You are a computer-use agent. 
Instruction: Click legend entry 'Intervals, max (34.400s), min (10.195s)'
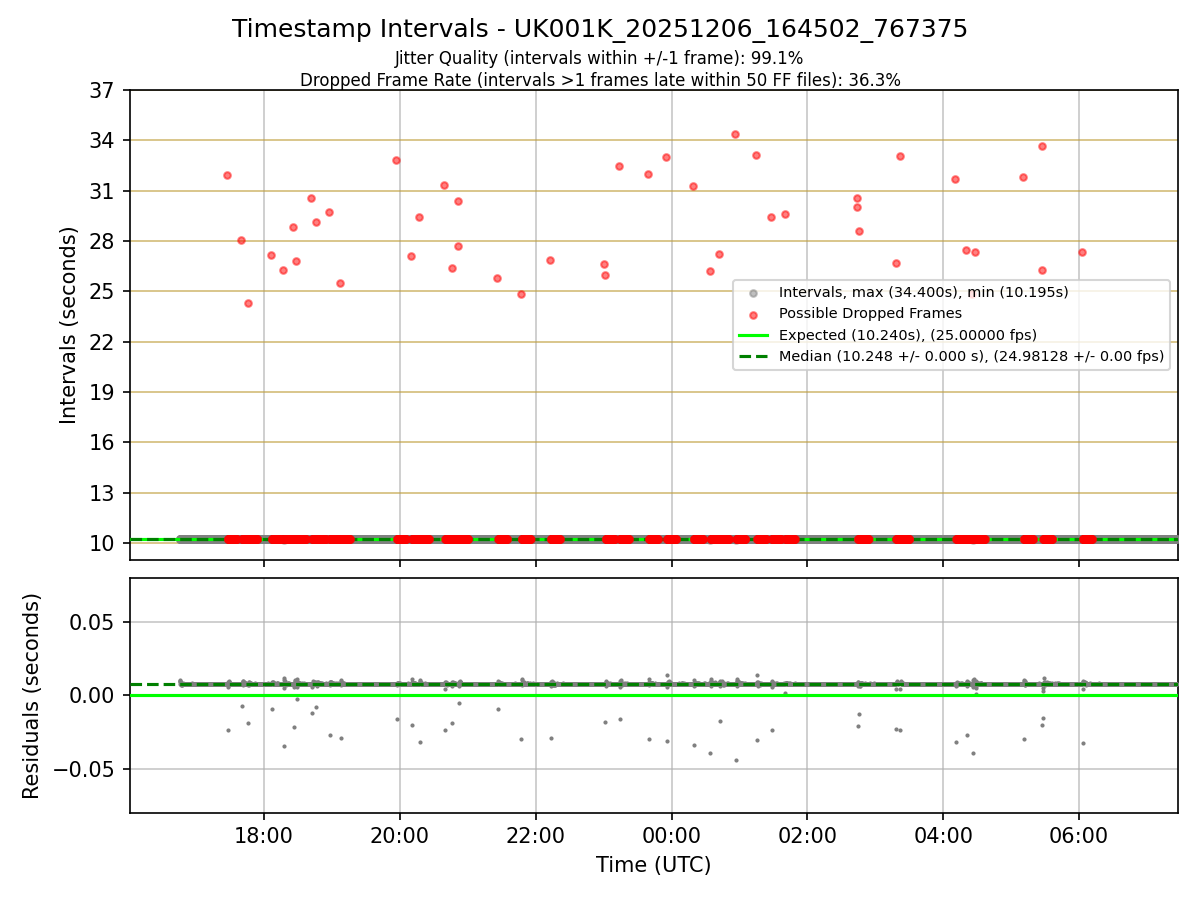[924, 293]
